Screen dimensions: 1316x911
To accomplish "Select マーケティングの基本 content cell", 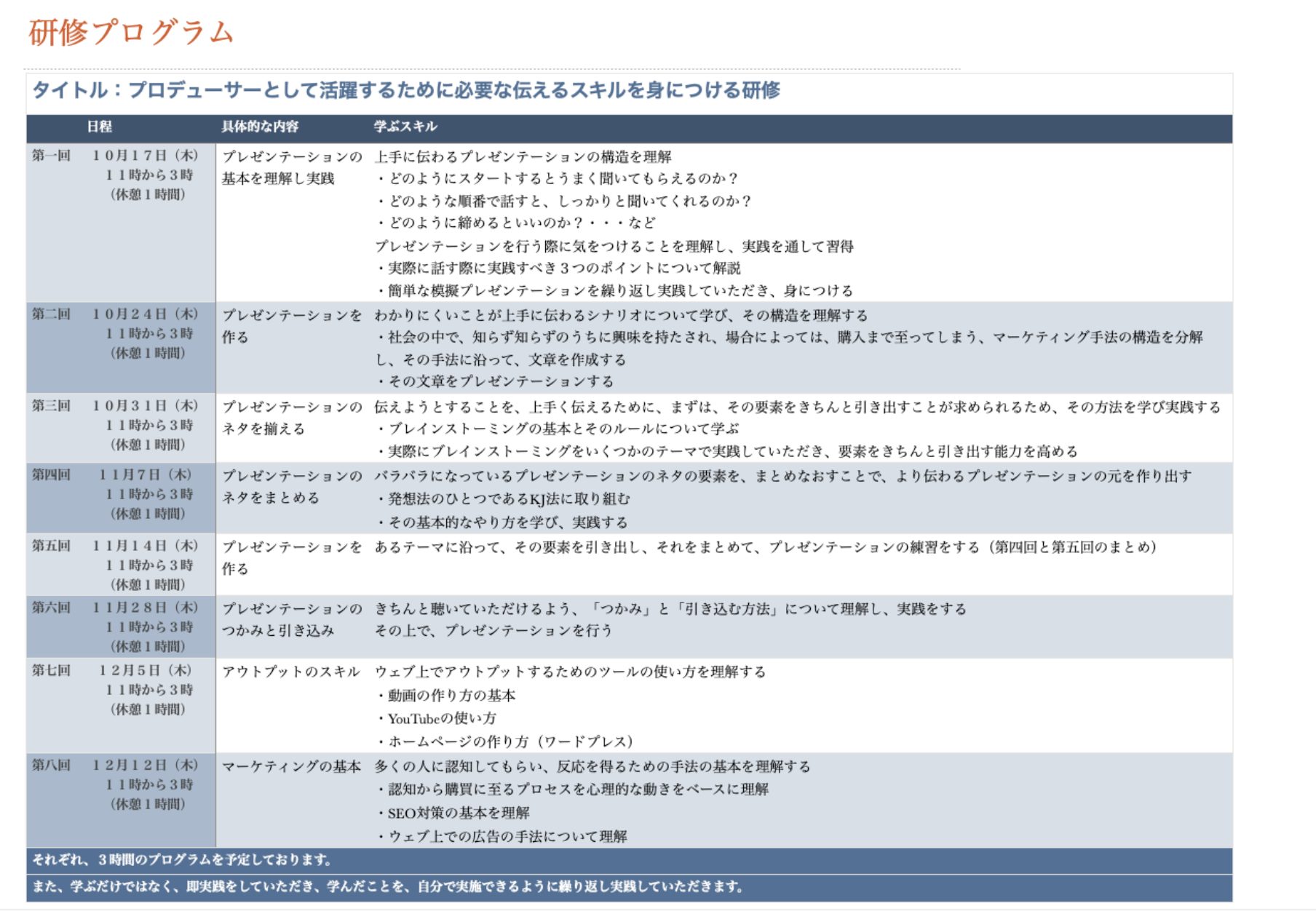I will click(x=291, y=766).
